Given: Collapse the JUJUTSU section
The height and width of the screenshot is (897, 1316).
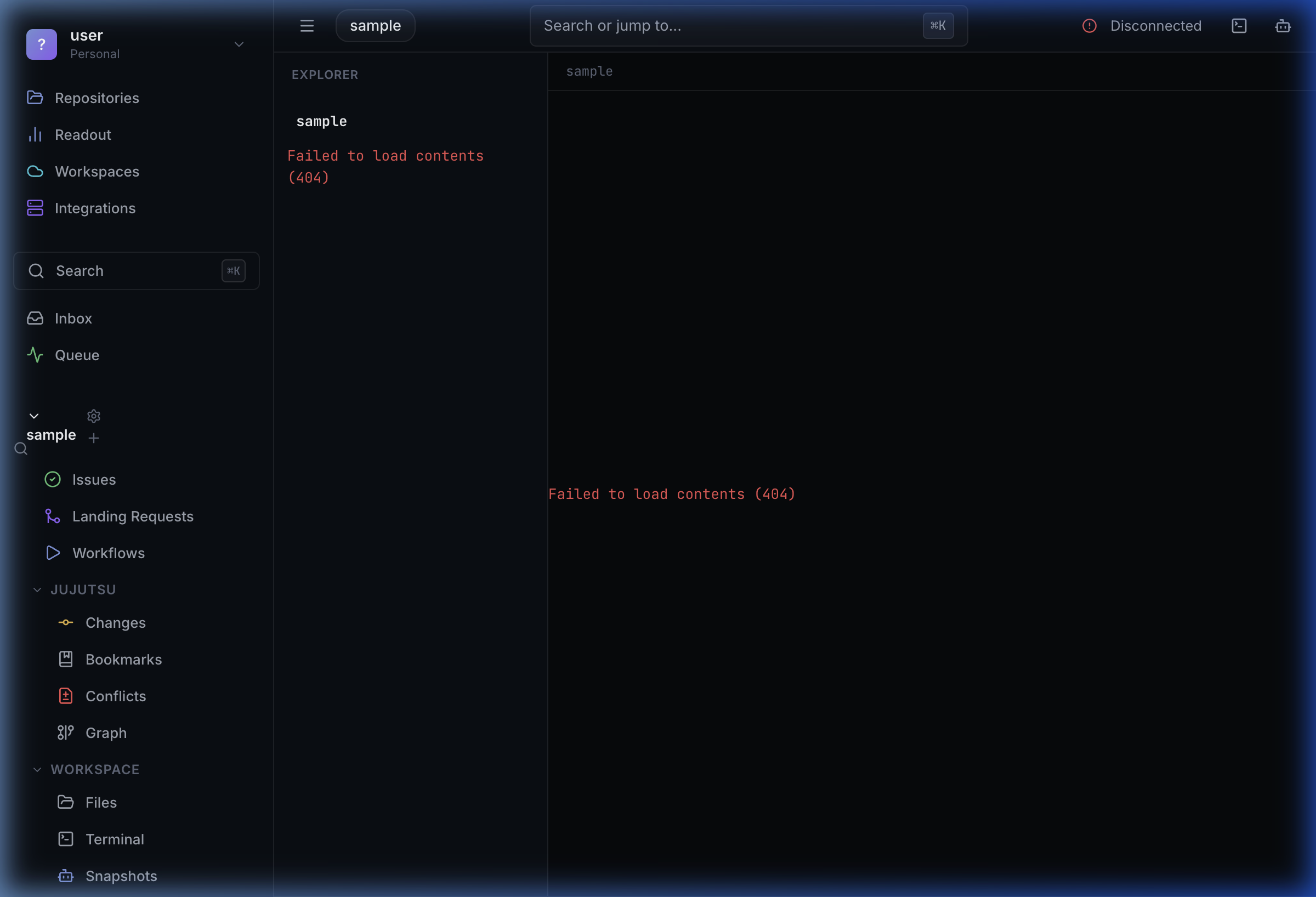Looking at the screenshot, I should pyautogui.click(x=37, y=589).
